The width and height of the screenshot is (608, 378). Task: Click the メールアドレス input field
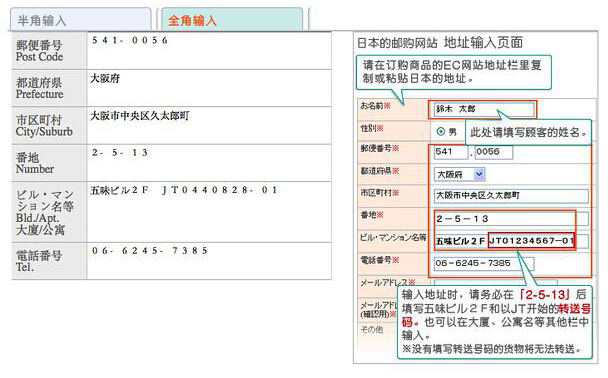pyautogui.click(x=496, y=283)
